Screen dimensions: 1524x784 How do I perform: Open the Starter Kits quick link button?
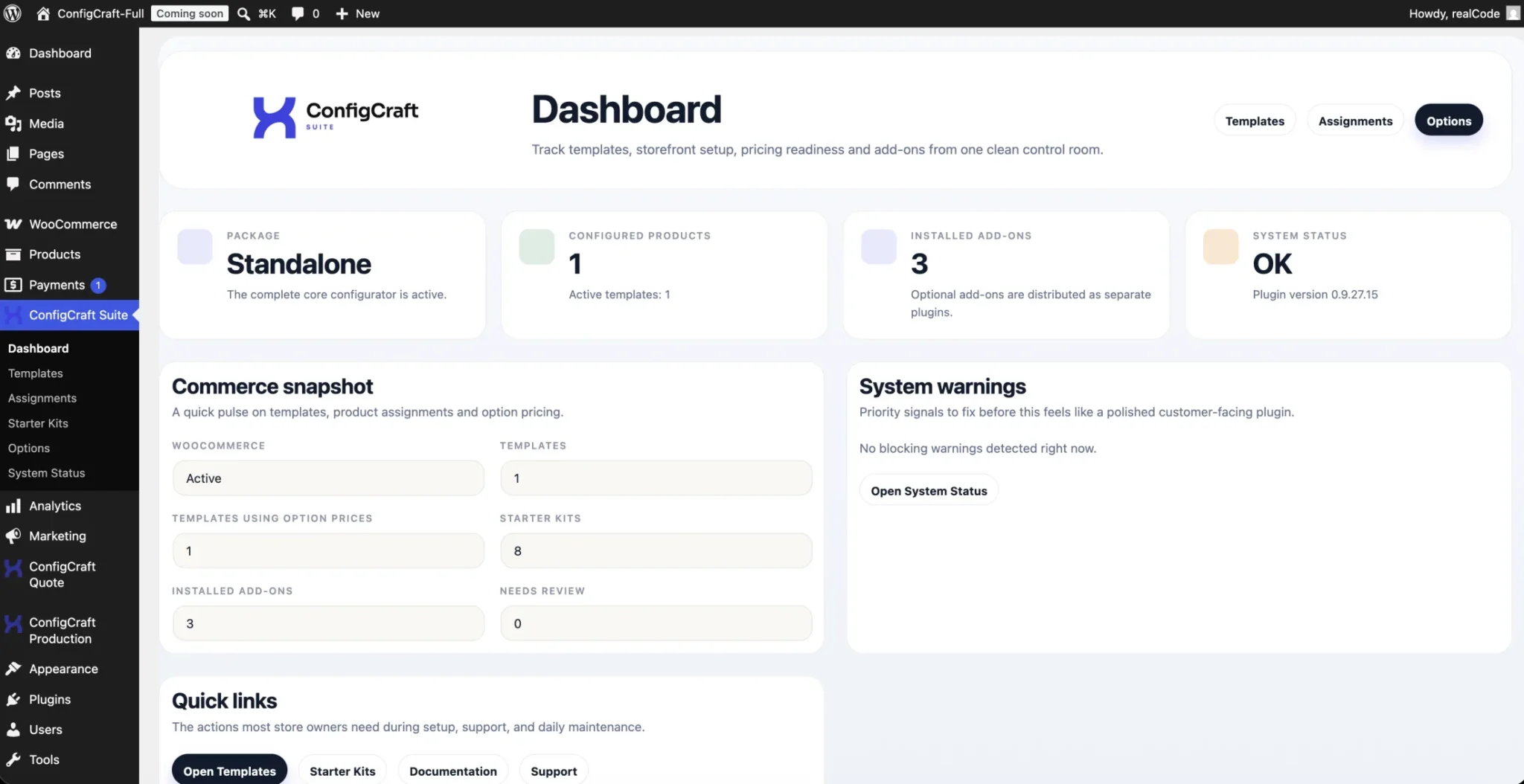click(x=342, y=771)
